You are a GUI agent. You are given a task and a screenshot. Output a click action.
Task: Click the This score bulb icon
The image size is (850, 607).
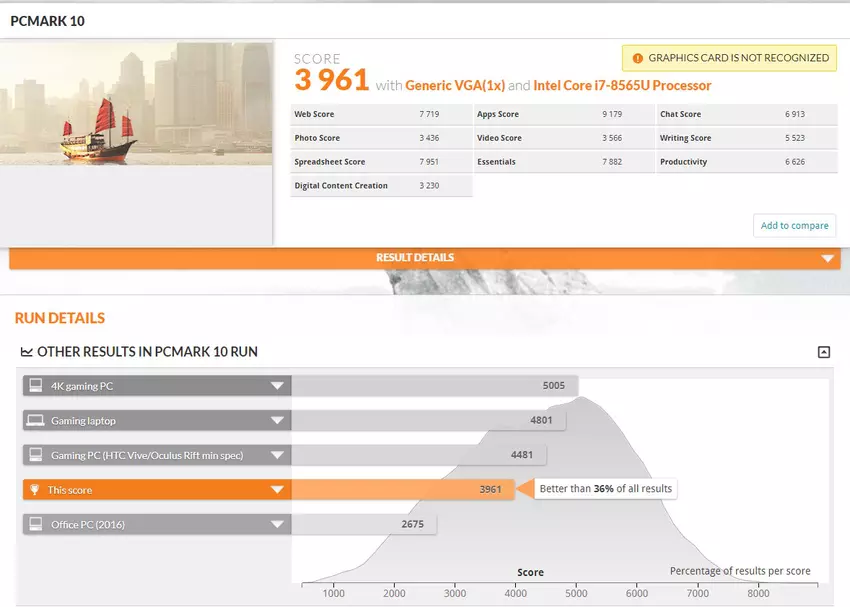pos(35,490)
